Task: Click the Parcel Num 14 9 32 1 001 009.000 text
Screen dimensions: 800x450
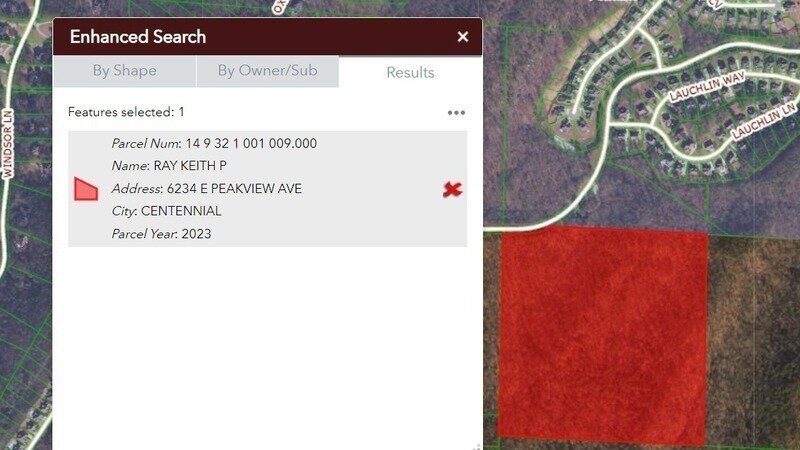Action: tap(214, 143)
